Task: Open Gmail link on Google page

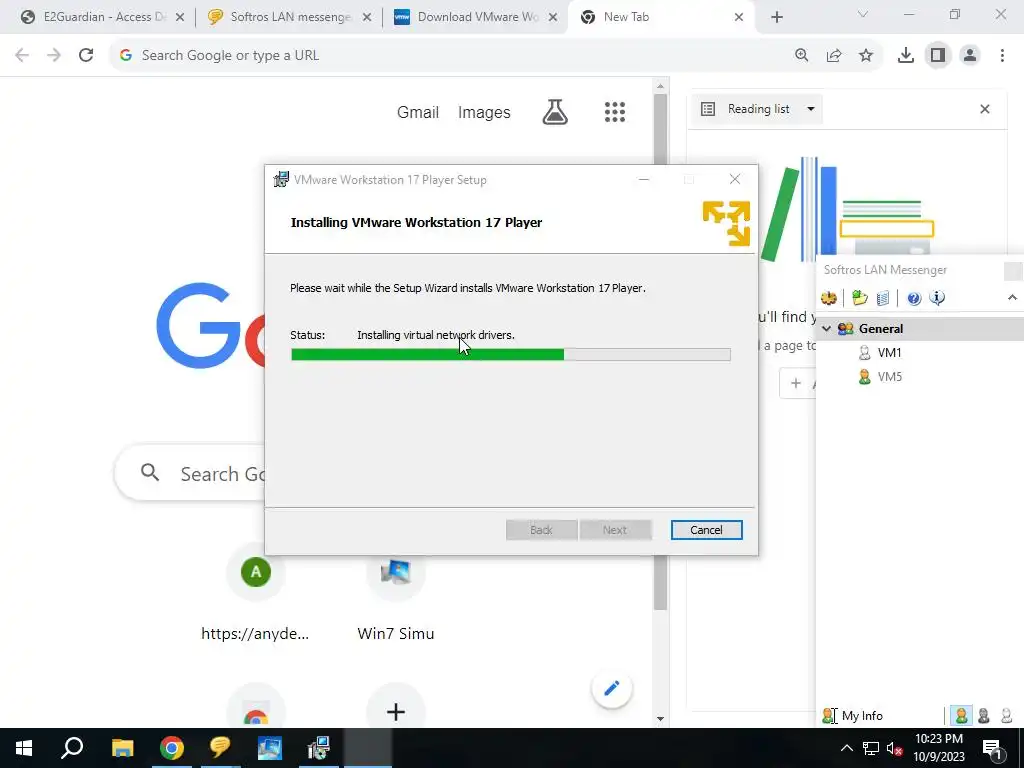Action: (418, 112)
